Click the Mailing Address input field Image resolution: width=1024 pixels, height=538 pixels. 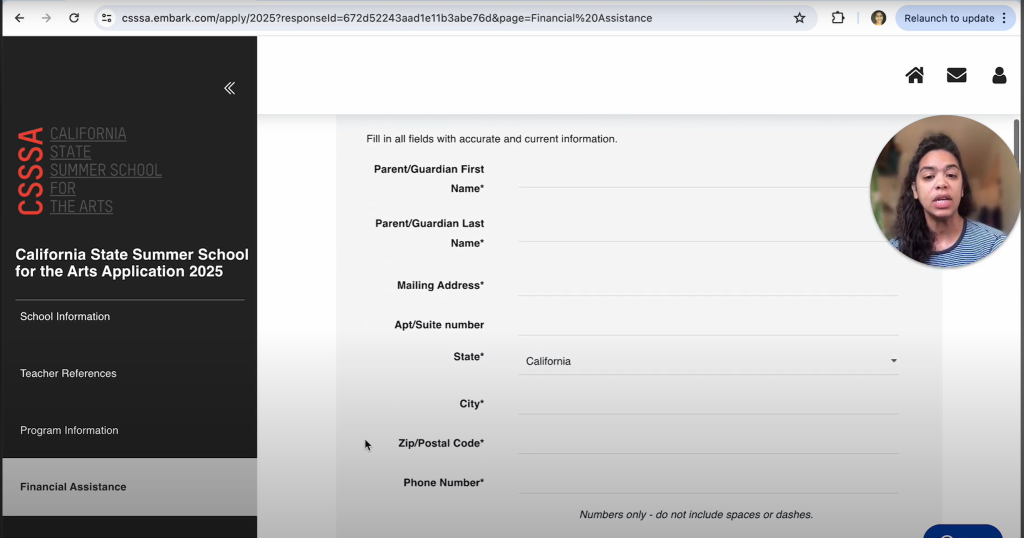pyautogui.click(x=708, y=285)
